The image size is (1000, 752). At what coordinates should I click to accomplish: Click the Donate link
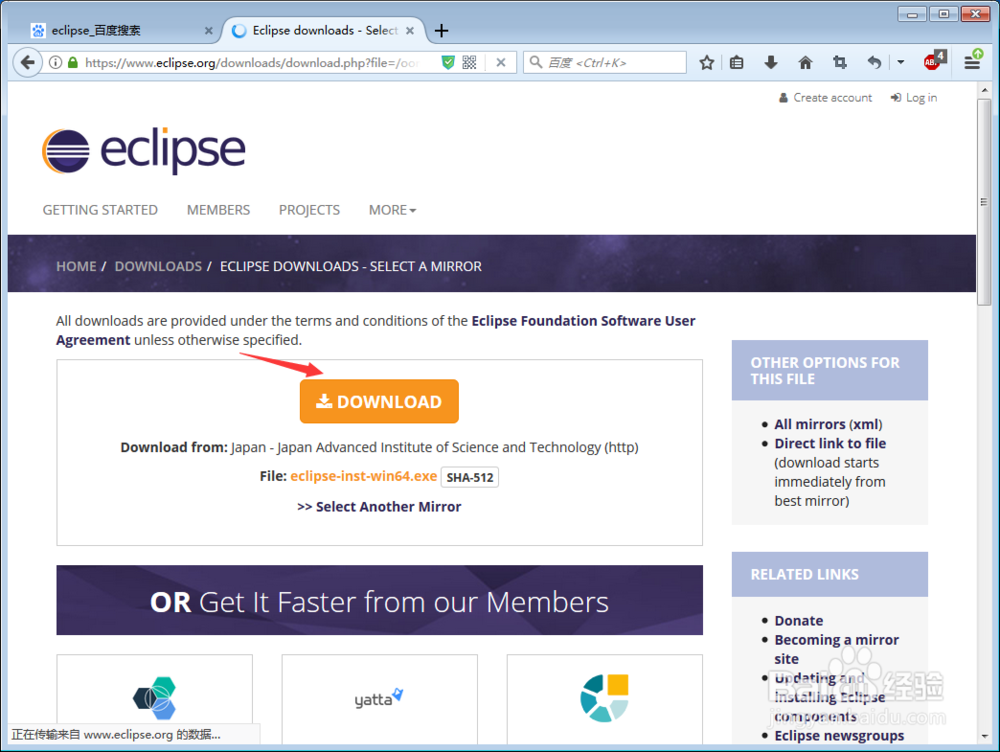798,621
